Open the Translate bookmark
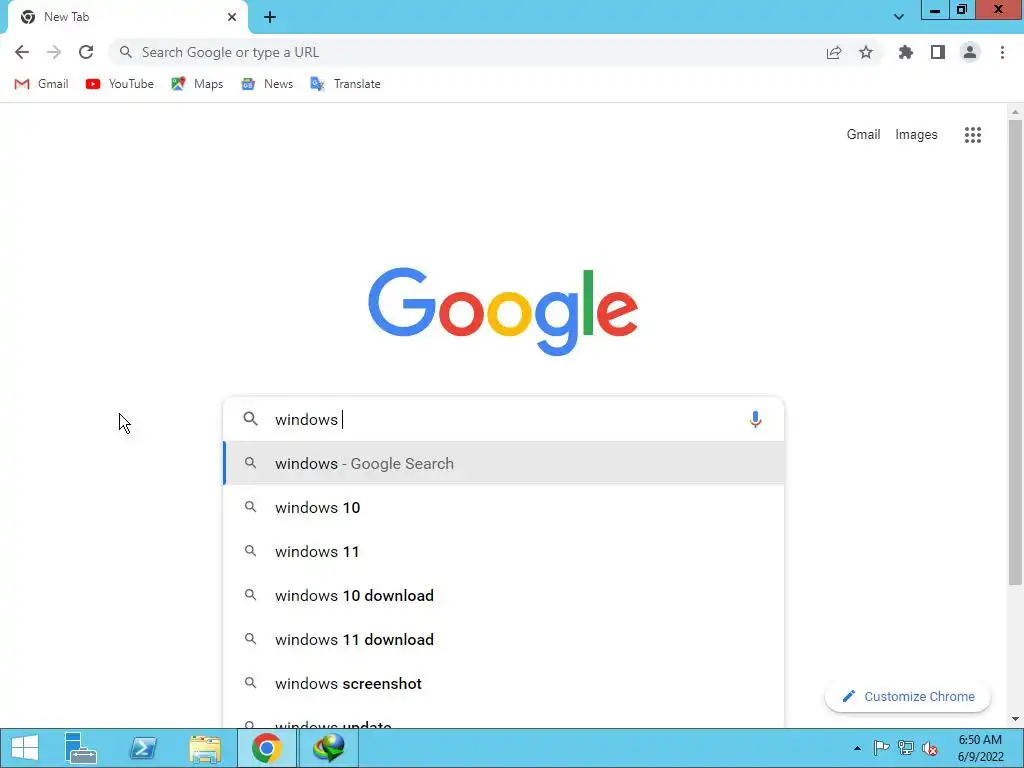Viewport: 1024px width, 768px height. pyautogui.click(x=345, y=84)
